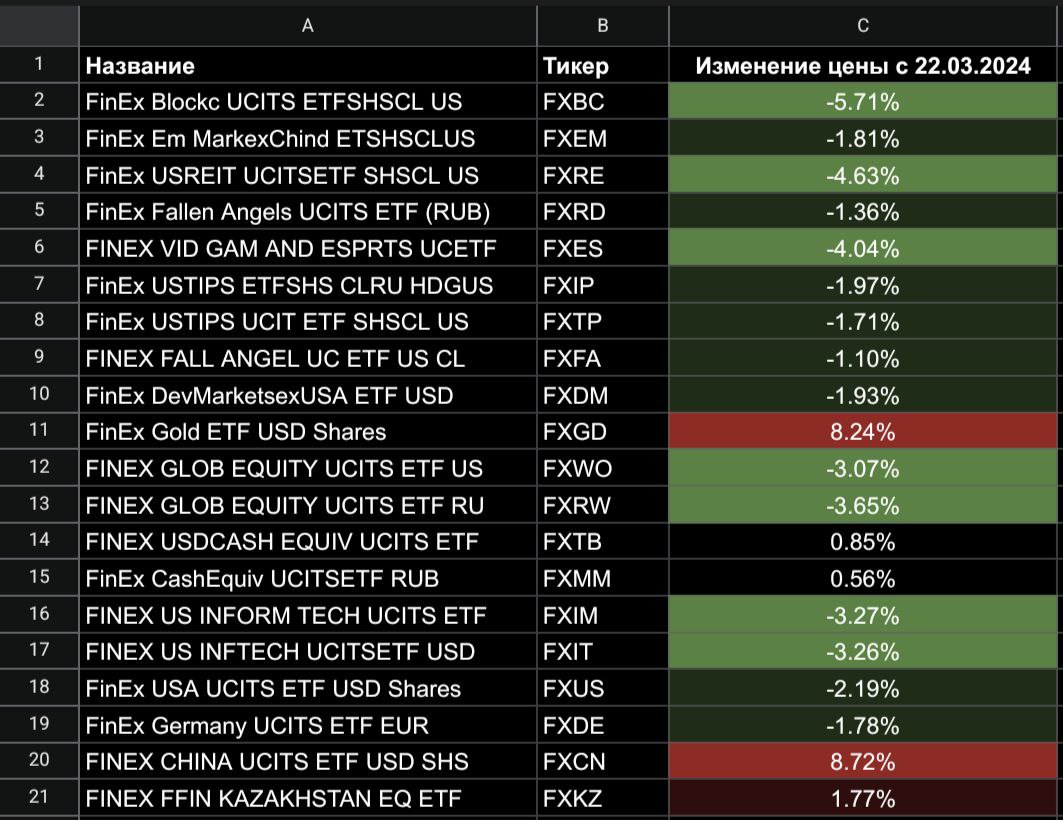
Task: Click the select-all corner box
Action: (x=39, y=27)
